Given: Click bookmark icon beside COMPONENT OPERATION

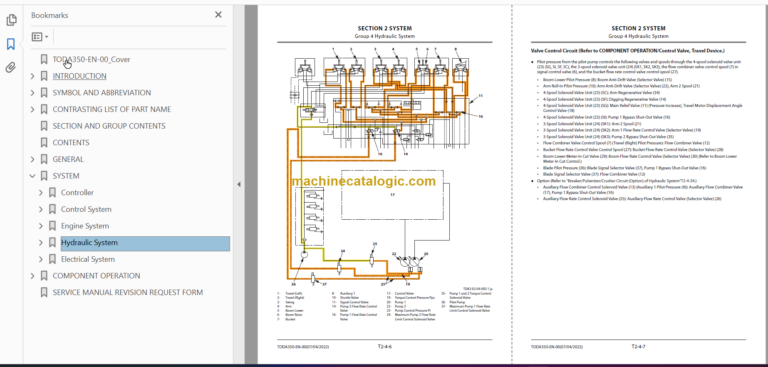Looking at the screenshot, I should tap(44, 276).
